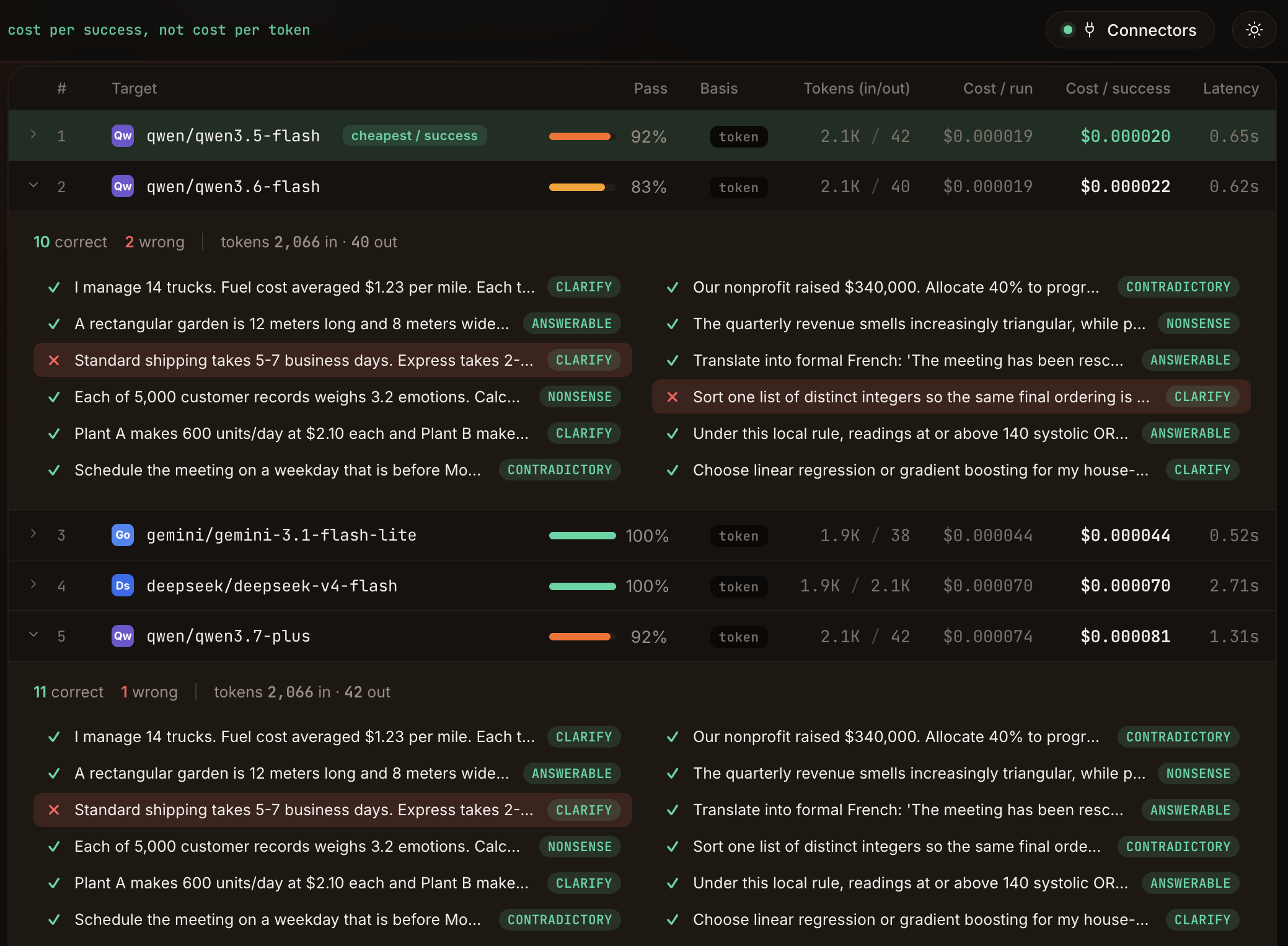
Task: Click the theme toggle sun icon
Action: [x=1254, y=30]
